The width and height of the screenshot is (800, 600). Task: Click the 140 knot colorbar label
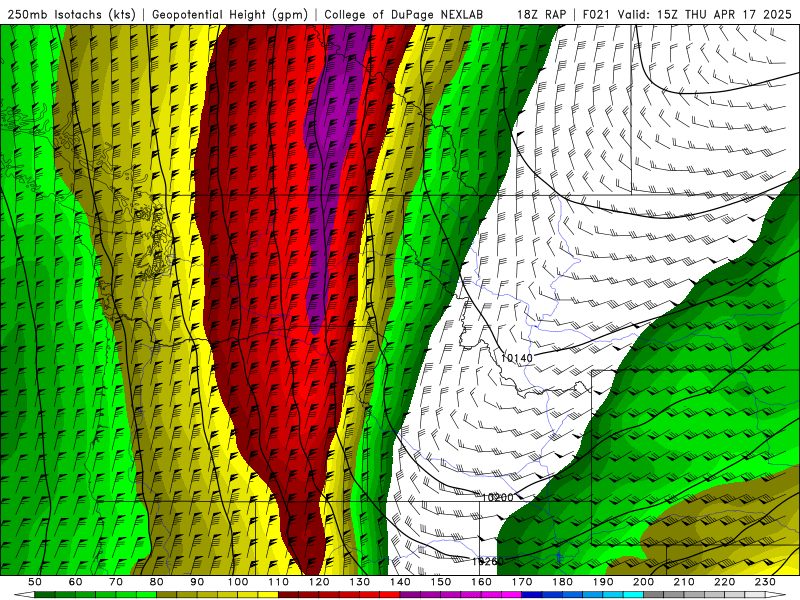(x=400, y=582)
